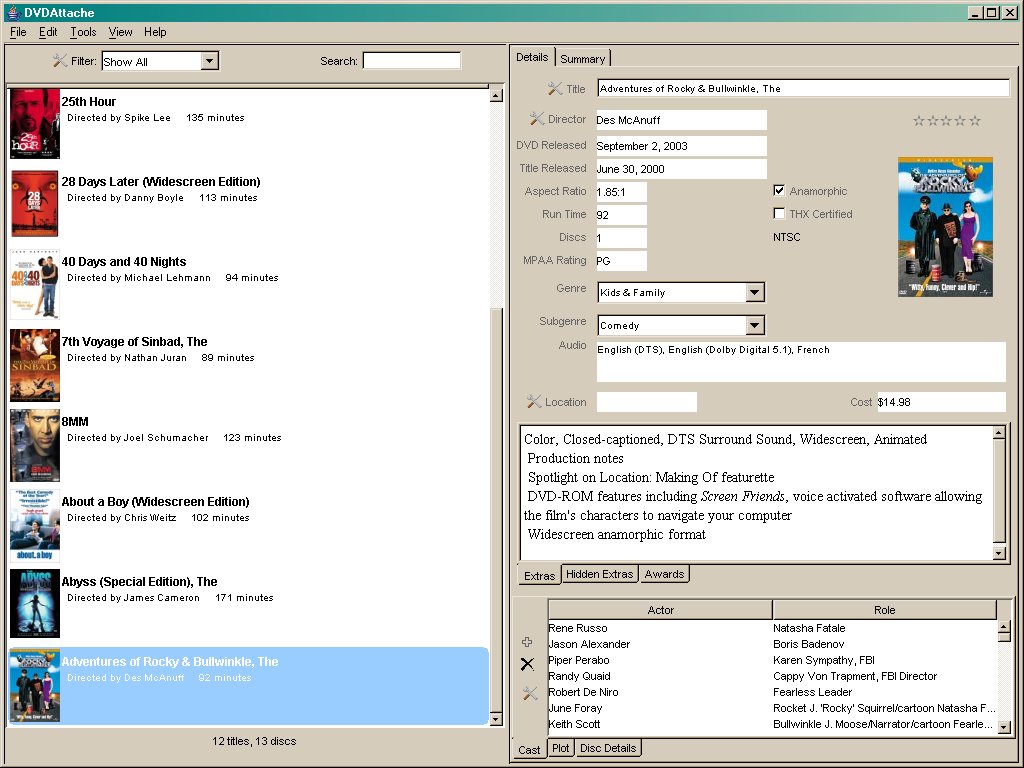The image size is (1024, 768).
Task: Click the tools icon next to Title
Action: tap(556, 89)
